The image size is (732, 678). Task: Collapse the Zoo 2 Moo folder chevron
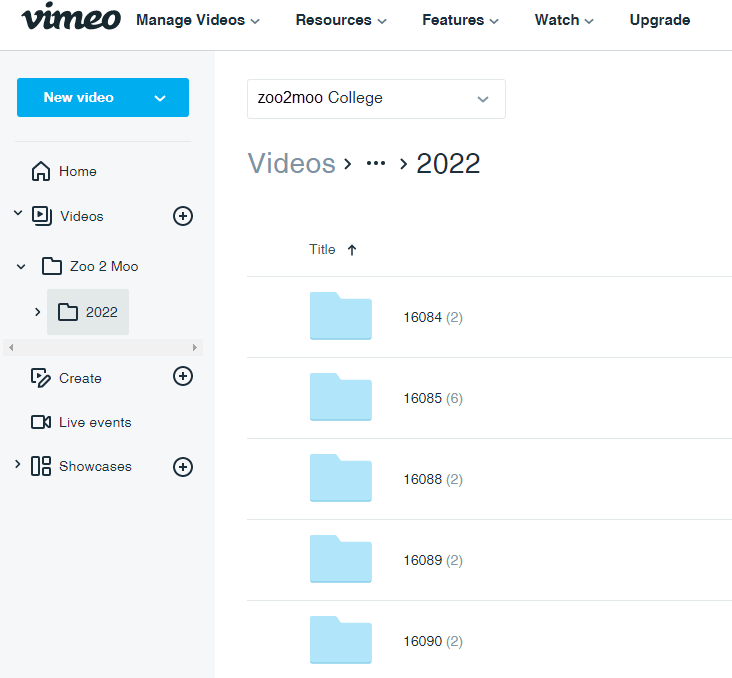pos(21,267)
